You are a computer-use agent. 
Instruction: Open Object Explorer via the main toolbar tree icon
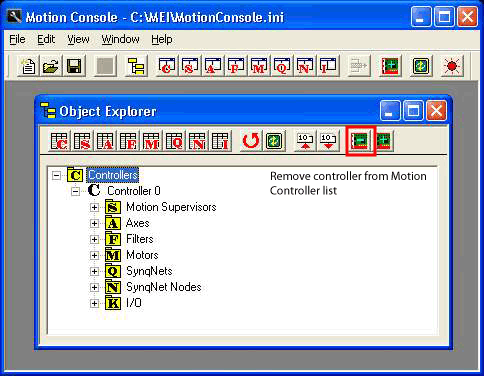coord(136,66)
